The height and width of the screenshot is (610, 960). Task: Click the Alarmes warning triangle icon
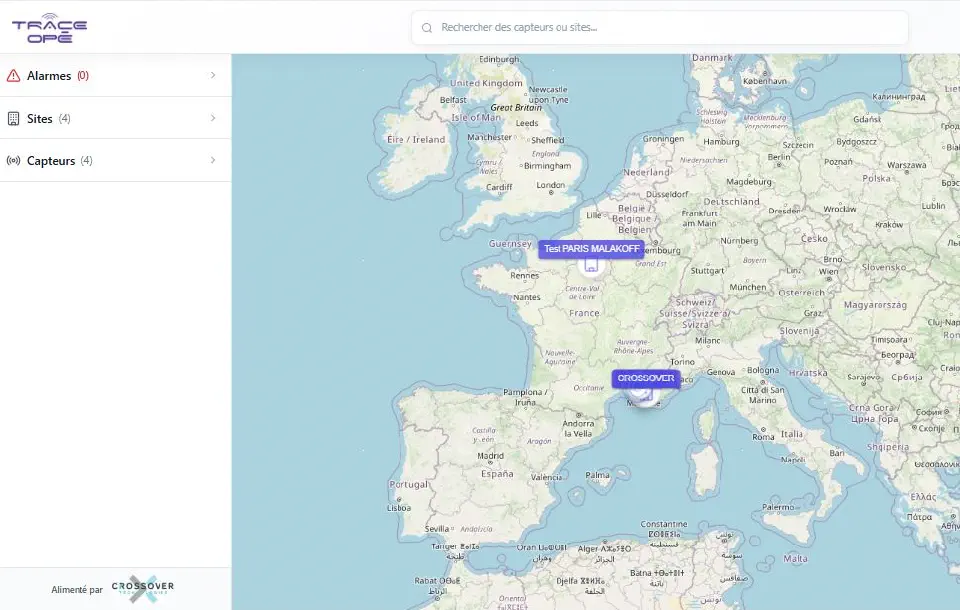click(x=13, y=76)
